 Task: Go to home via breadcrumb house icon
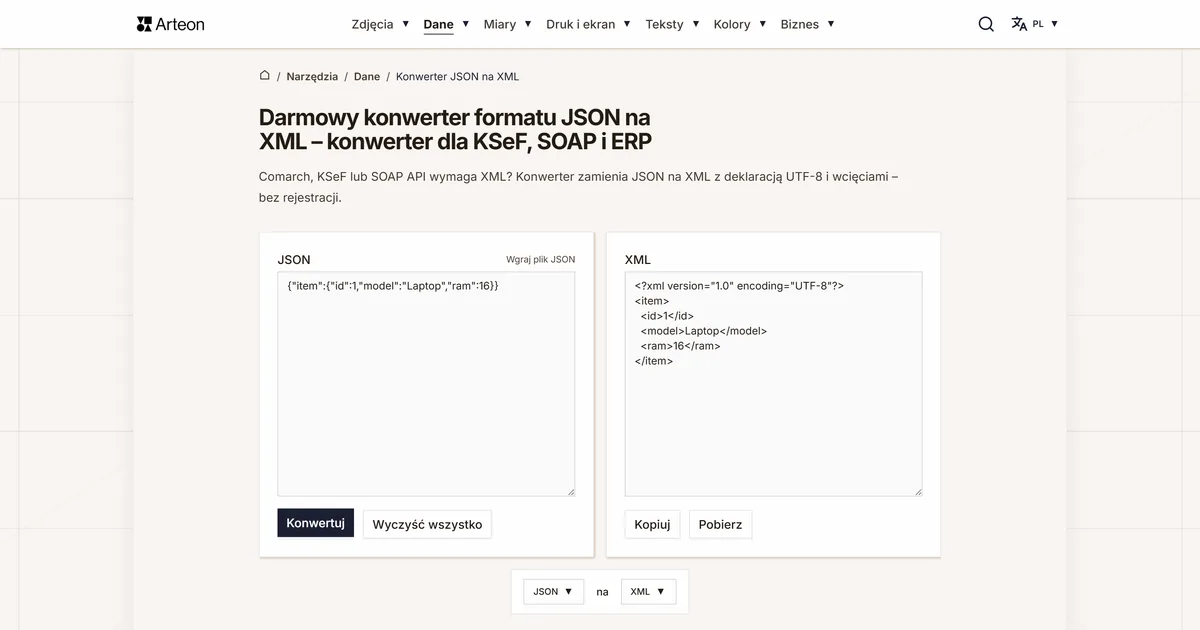pos(265,75)
